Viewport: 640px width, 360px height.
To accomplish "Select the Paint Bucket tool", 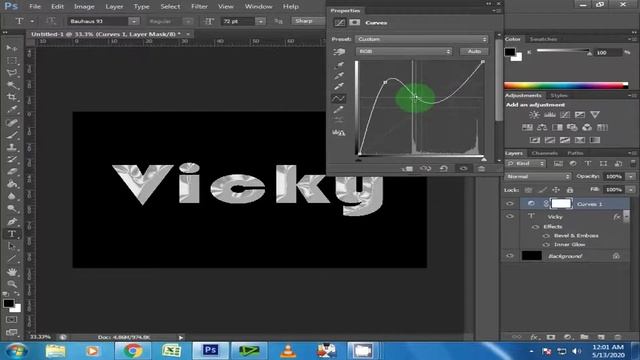I will (11, 184).
